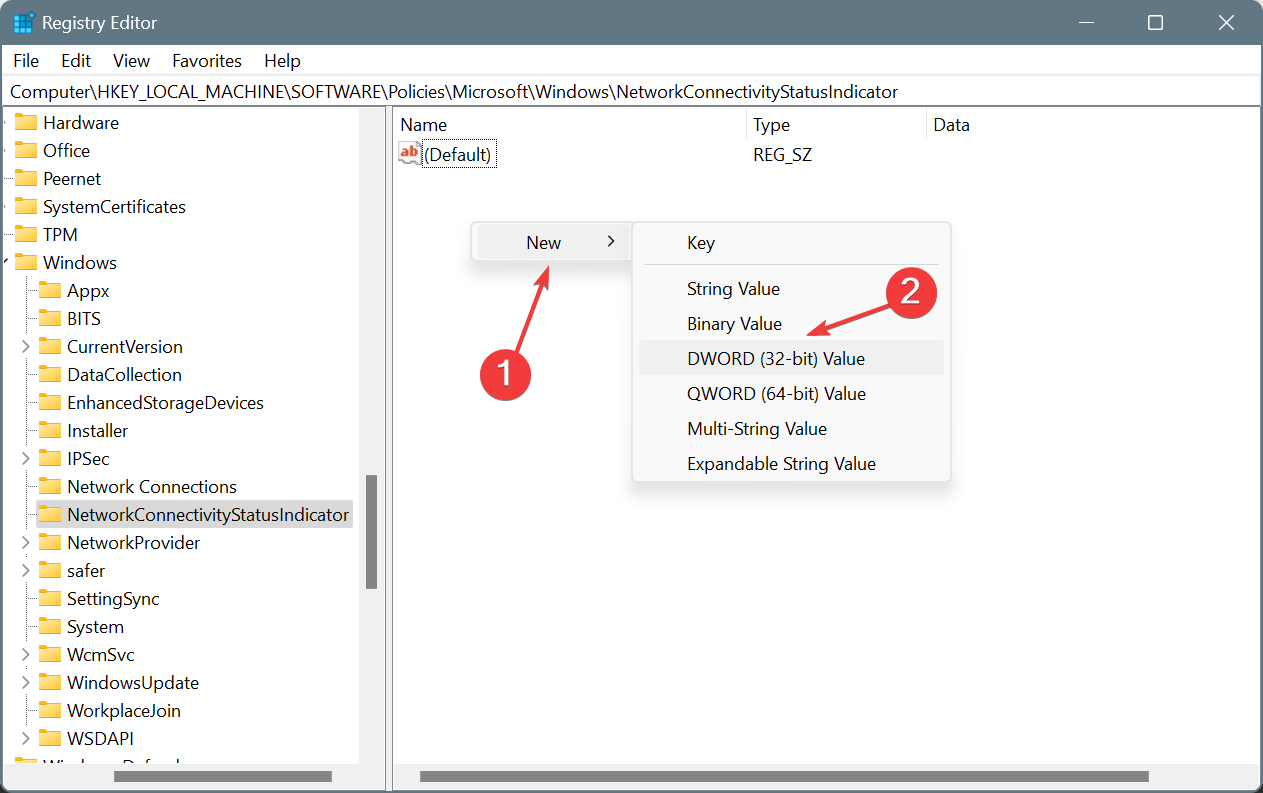Click the TPM folder icon

tap(26, 234)
